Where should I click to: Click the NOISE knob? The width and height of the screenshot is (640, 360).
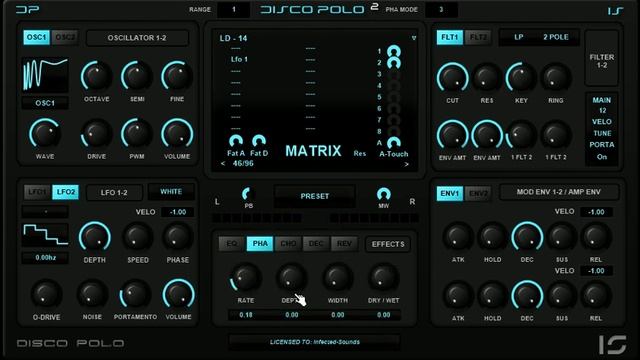[x=92, y=294]
